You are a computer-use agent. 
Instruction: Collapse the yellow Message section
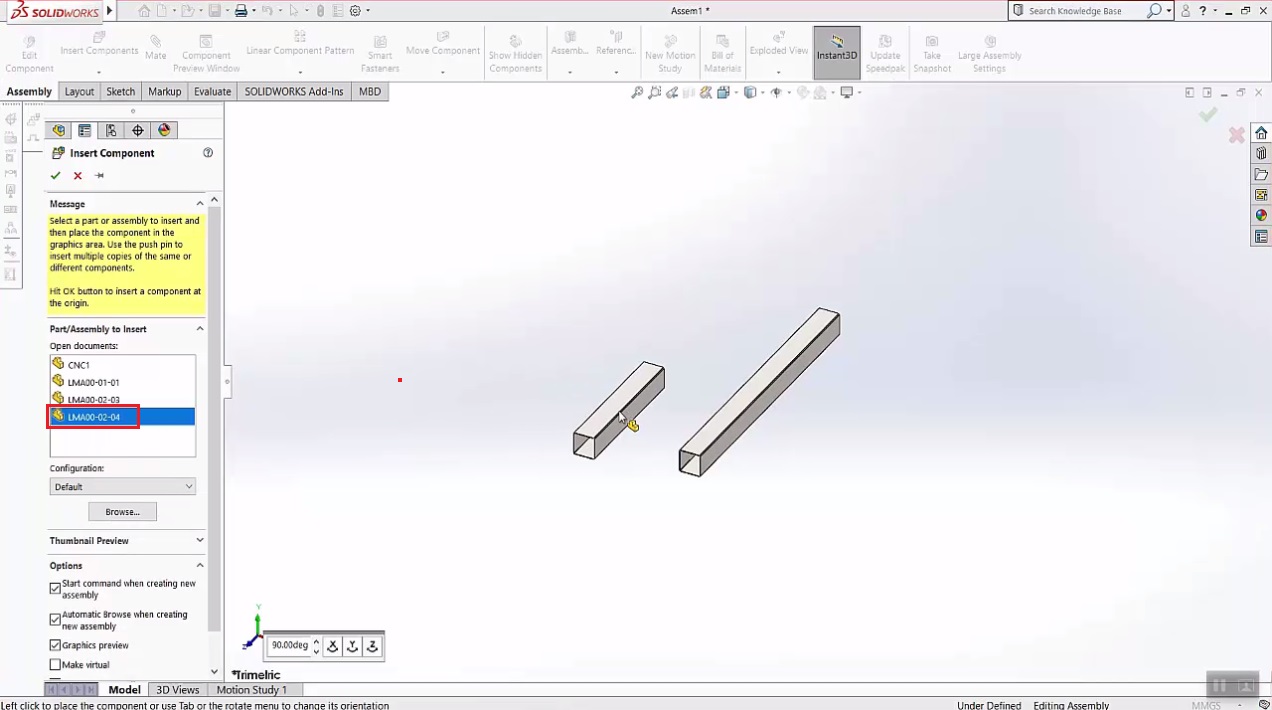(199, 203)
